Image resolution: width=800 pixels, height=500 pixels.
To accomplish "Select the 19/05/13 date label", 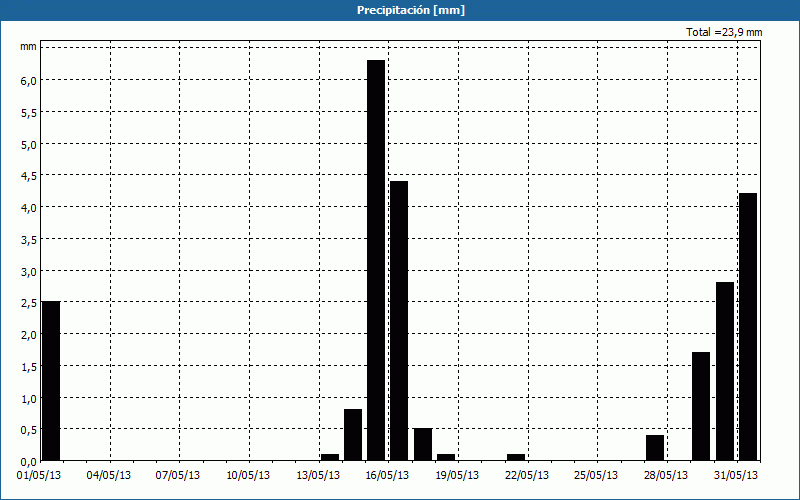I will point(457,476).
